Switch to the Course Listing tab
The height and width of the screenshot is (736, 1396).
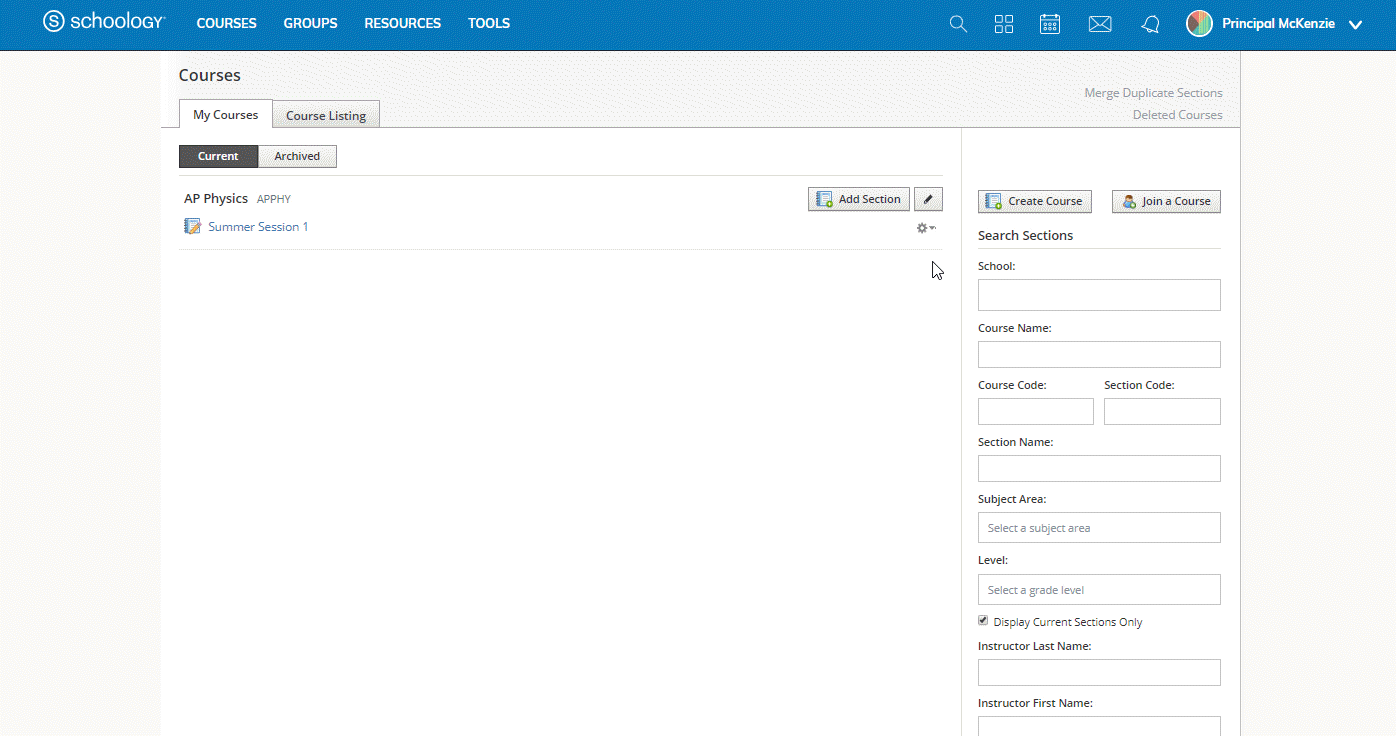[326, 114]
